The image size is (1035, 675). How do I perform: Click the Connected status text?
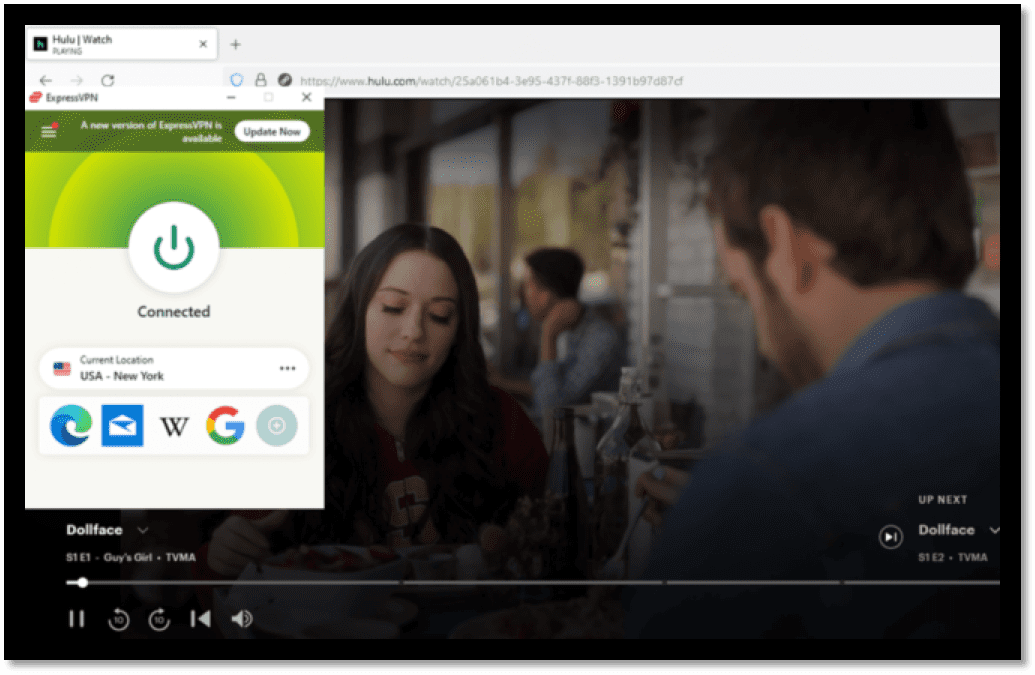(x=174, y=311)
